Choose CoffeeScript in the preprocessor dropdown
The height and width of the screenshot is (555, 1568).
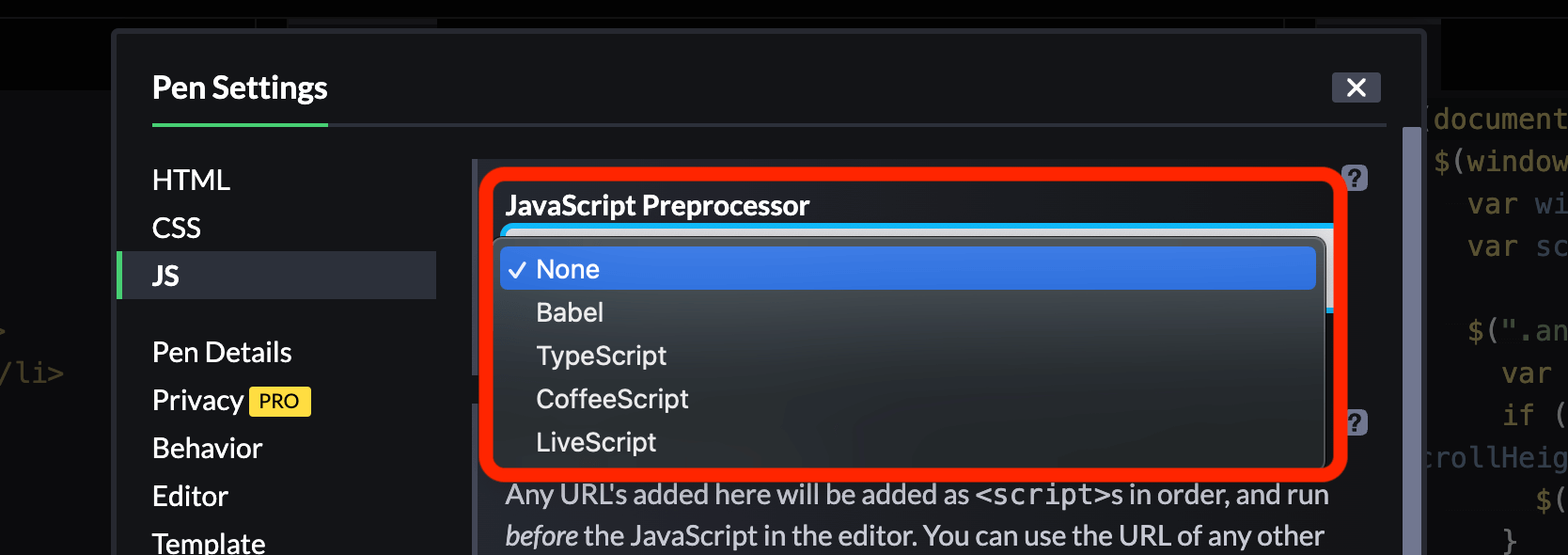612,398
